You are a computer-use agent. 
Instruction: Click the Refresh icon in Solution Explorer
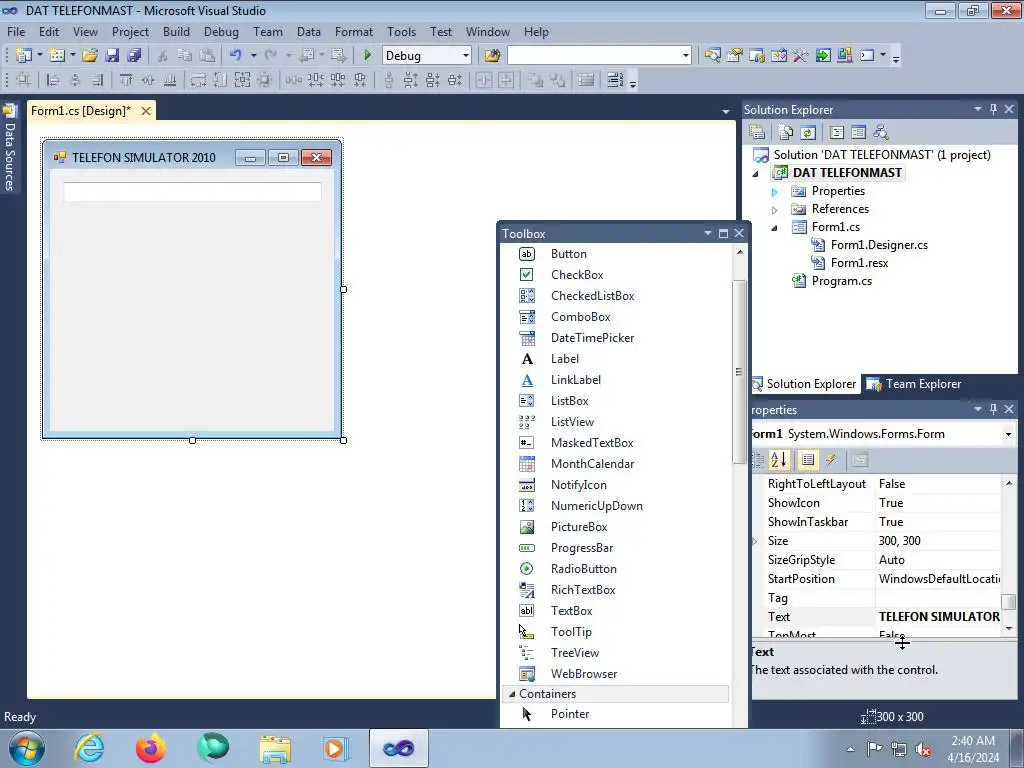click(x=808, y=133)
